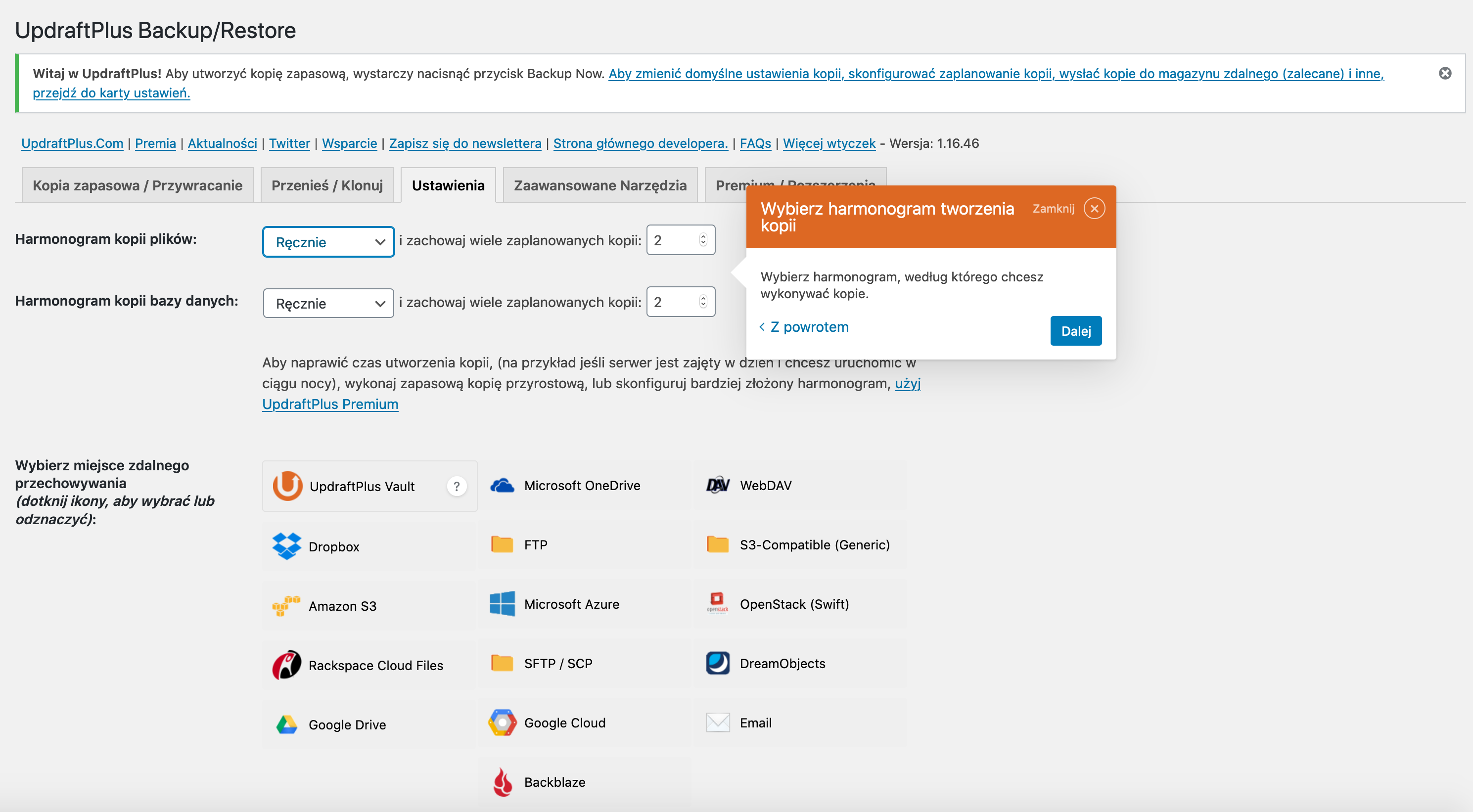Open the Wsparcie link
Image resolution: width=1473 pixels, height=812 pixels.
click(349, 143)
